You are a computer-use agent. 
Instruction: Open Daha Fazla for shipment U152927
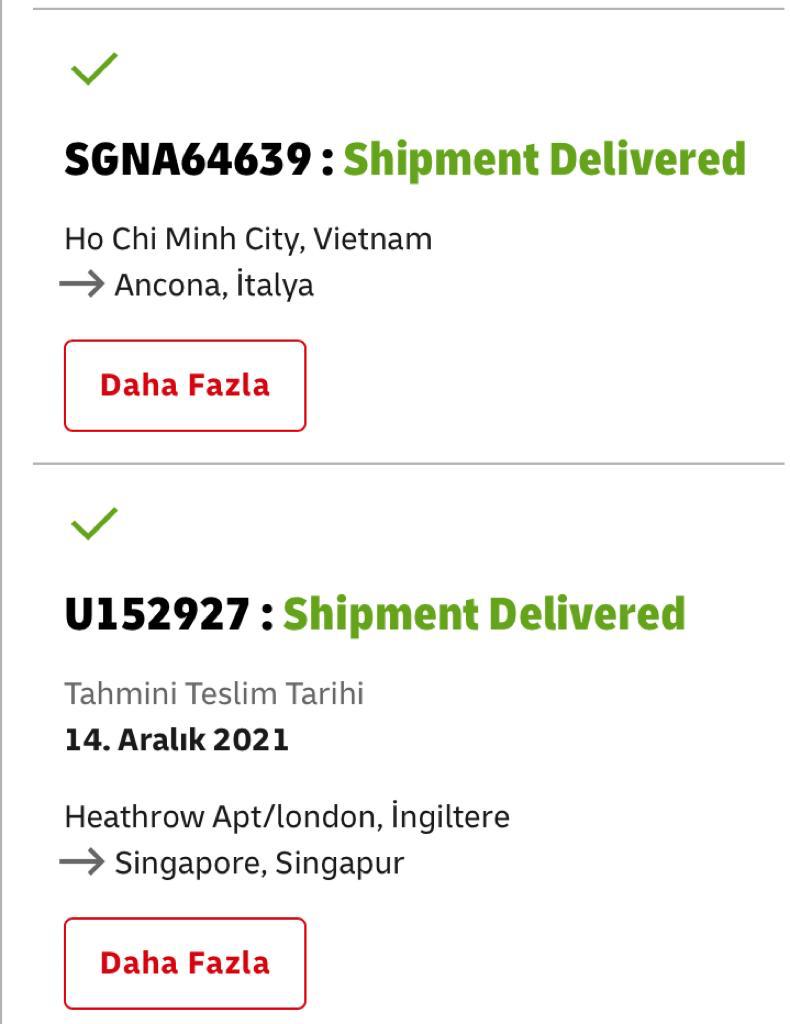tap(185, 963)
